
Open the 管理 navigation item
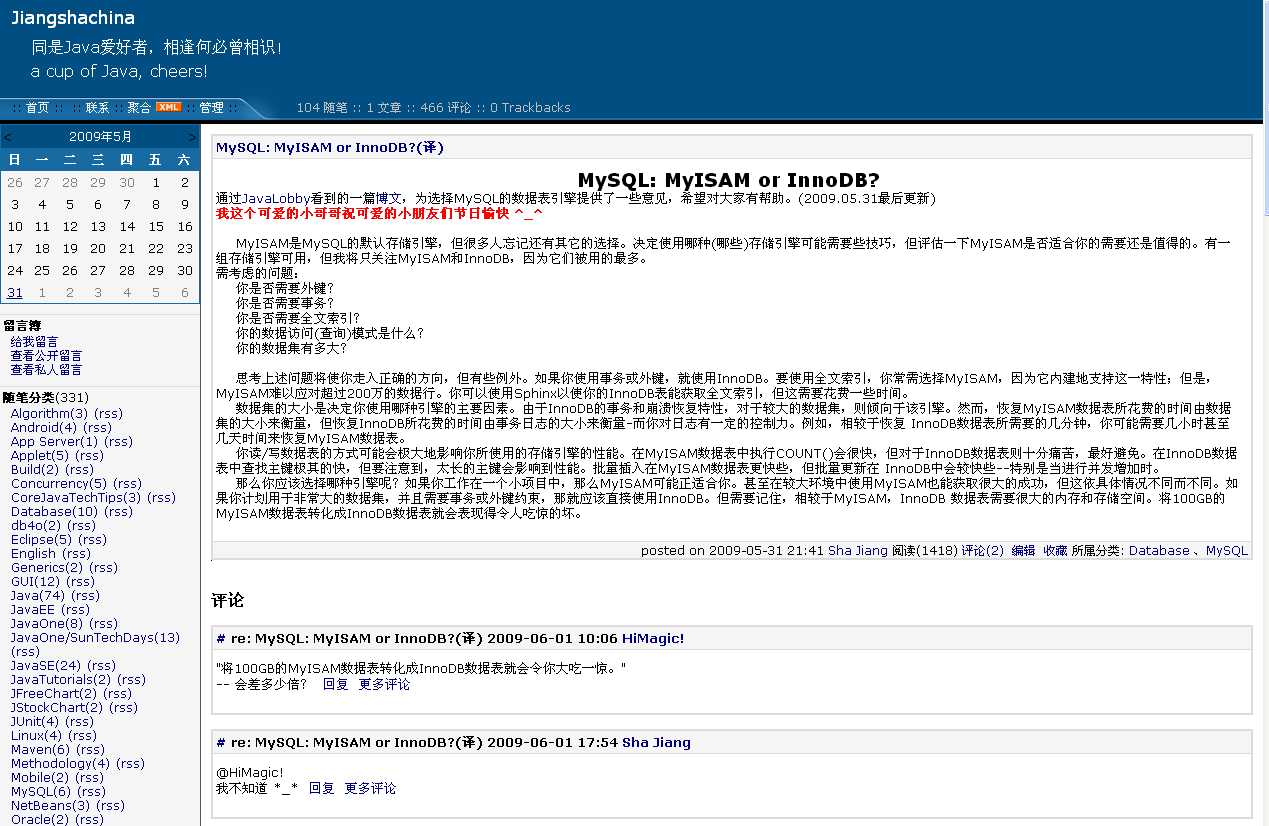pyautogui.click(x=211, y=107)
